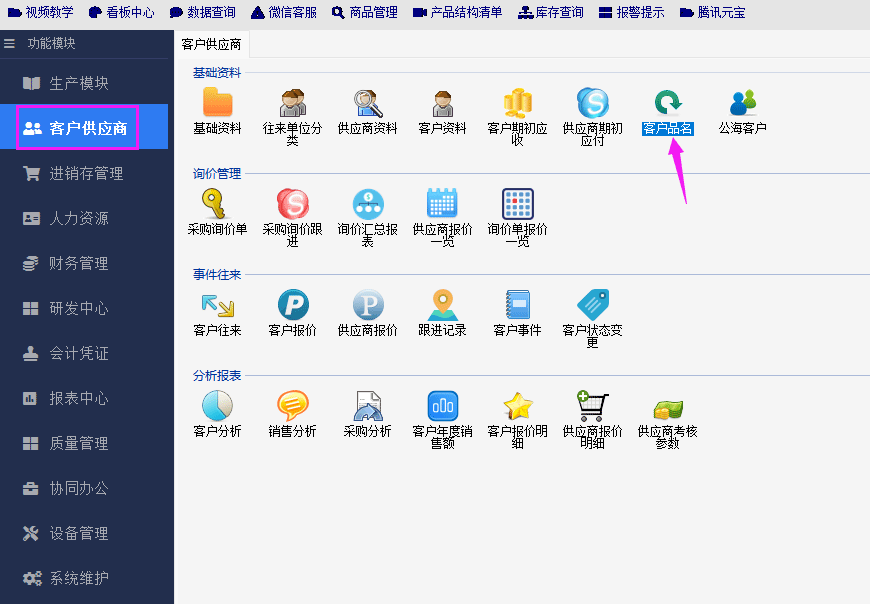Viewport: 870px width, 604px height.
Task: Open 跟进记录 location icon
Action: (442, 305)
